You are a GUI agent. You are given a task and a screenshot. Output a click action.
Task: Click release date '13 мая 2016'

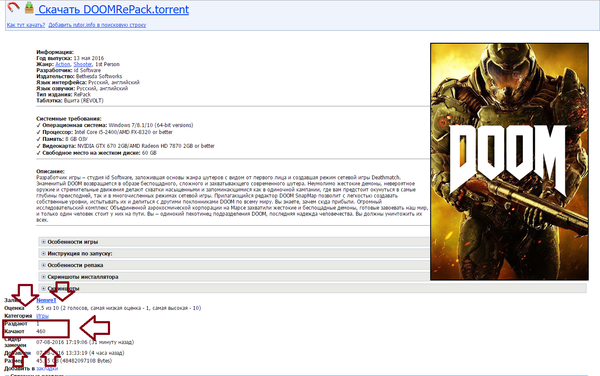pos(88,58)
